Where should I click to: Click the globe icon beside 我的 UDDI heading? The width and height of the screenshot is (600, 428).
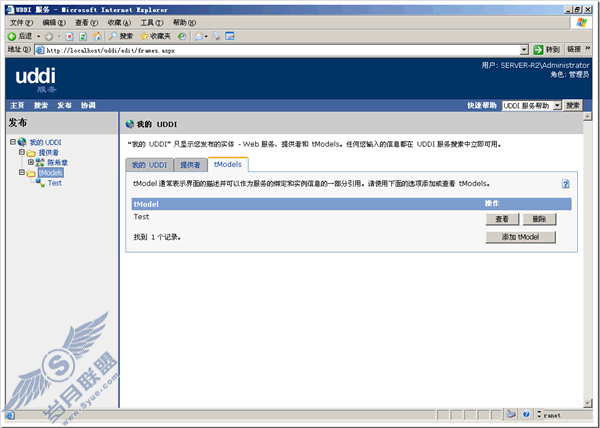[130, 124]
